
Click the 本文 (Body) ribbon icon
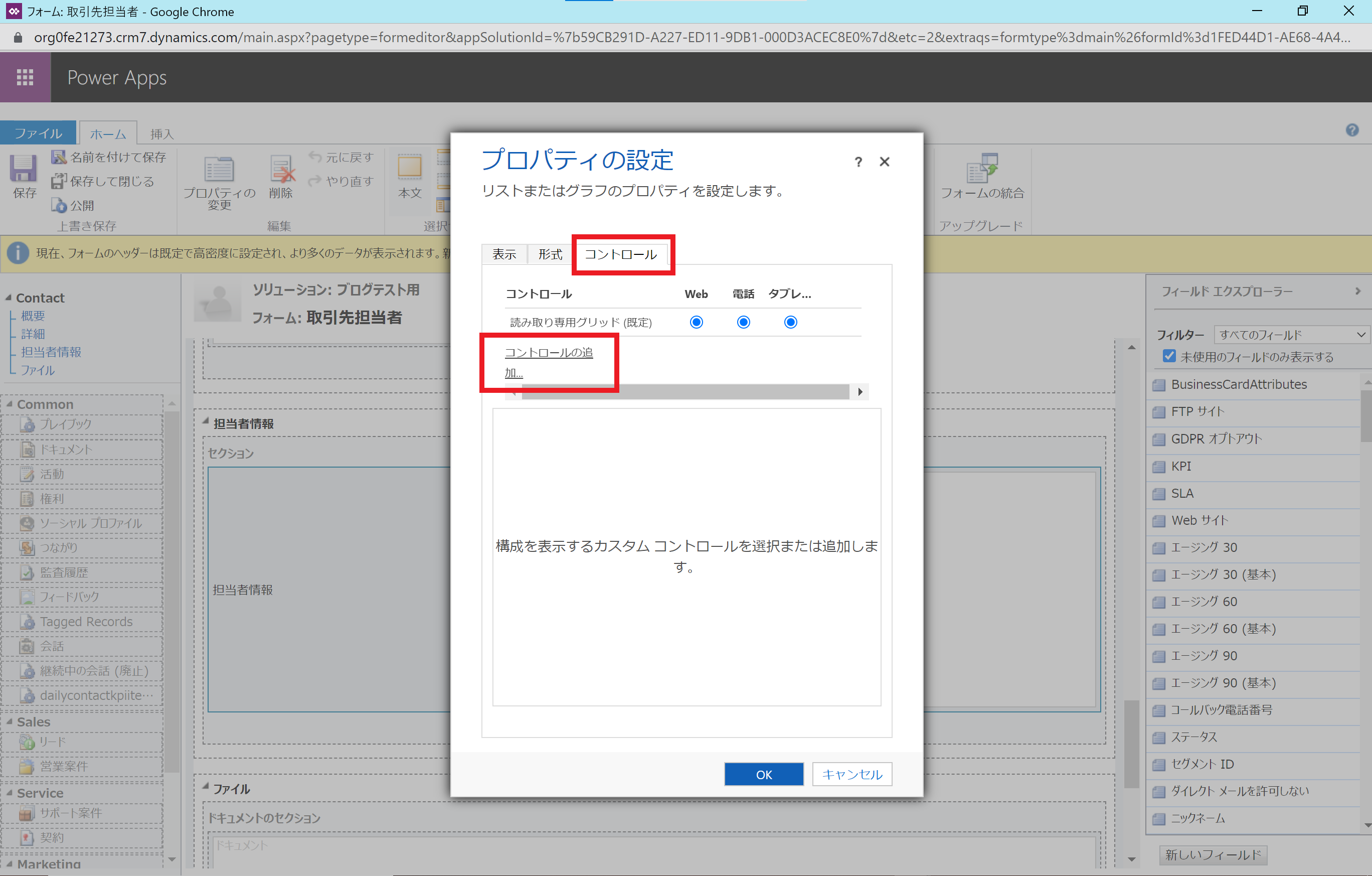pos(410,168)
